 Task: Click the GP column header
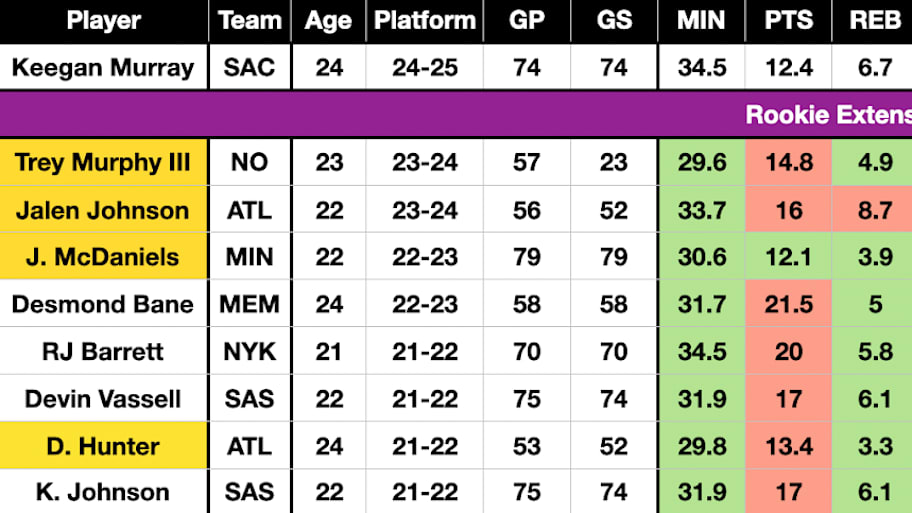click(527, 21)
